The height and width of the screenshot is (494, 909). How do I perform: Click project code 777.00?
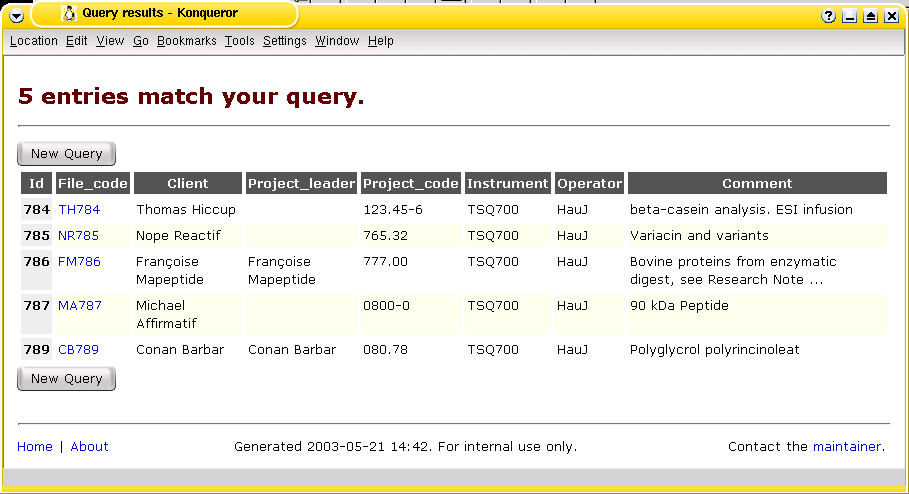386,261
